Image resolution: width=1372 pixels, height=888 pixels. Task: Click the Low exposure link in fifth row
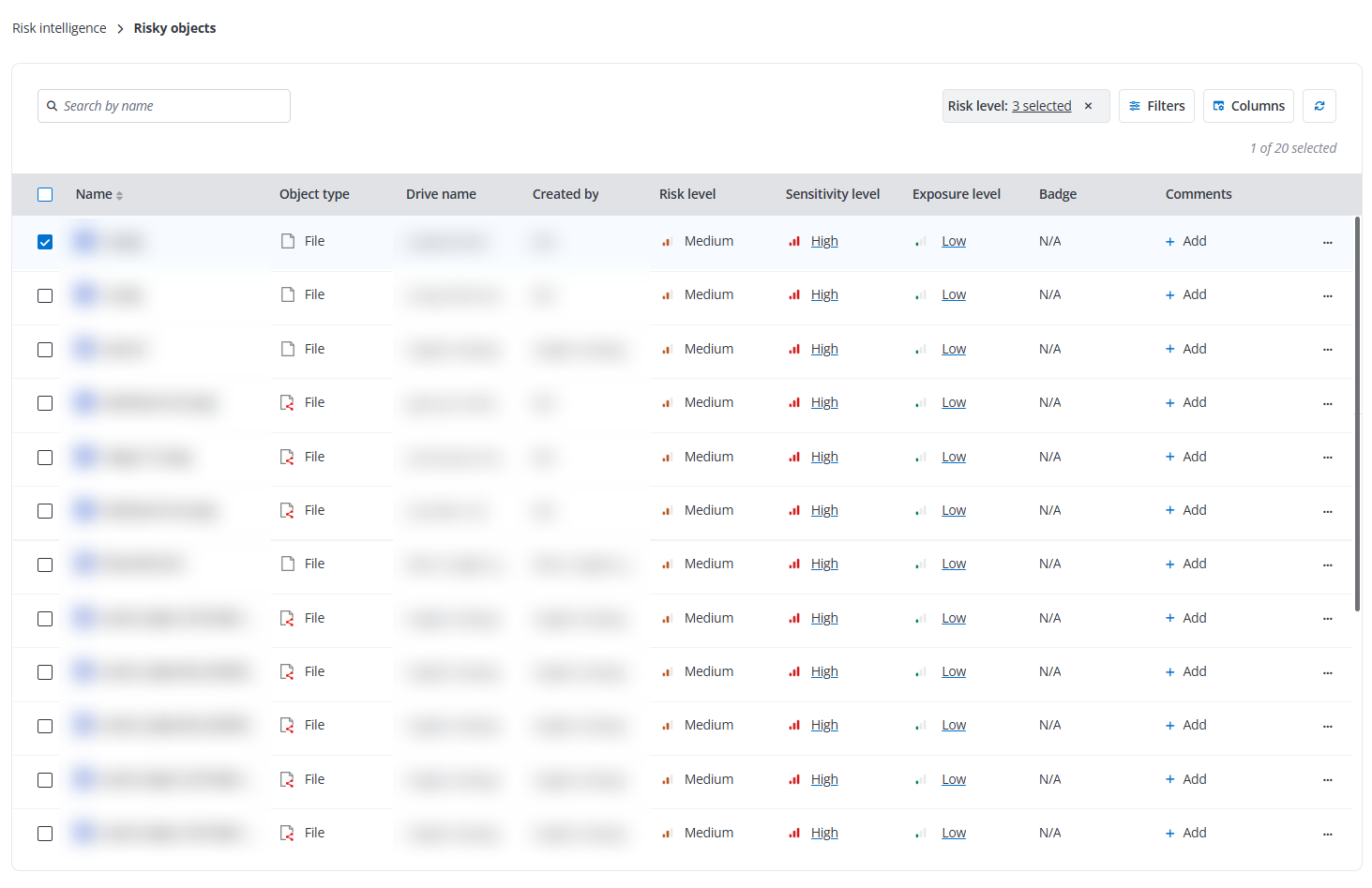tap(954, 457)
